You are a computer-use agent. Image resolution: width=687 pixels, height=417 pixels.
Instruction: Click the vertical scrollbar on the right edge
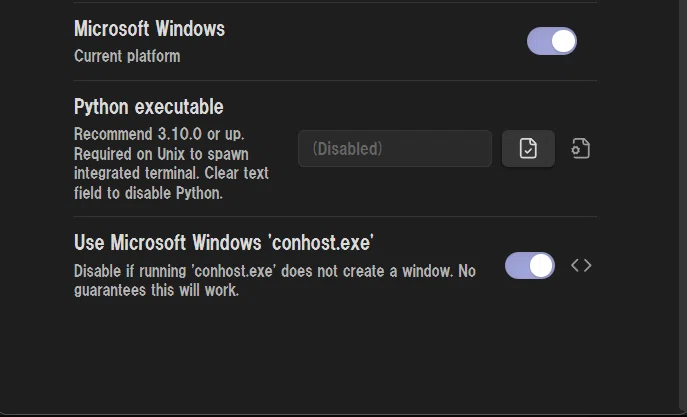[x=683, y=206]
